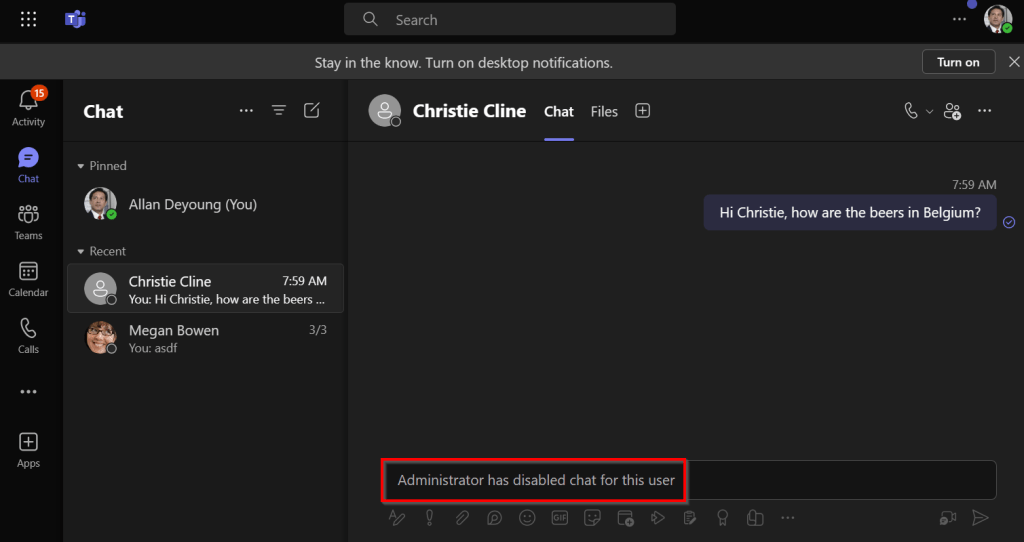Add a tab with the plus button
Viewport: 1024px width, 542px height.
643,111
